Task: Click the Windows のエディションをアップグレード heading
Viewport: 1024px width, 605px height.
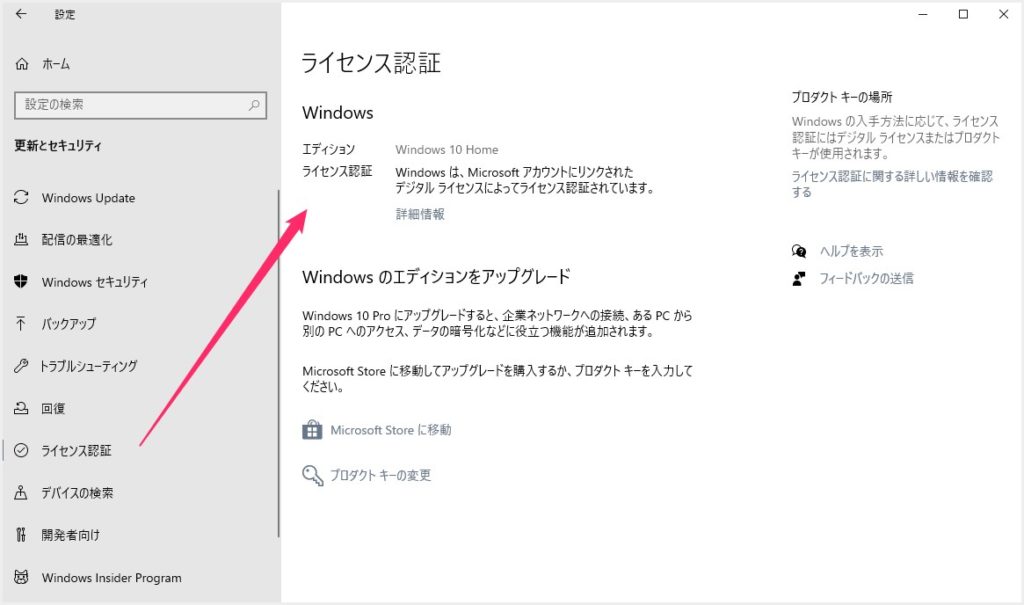Action: 436,277
